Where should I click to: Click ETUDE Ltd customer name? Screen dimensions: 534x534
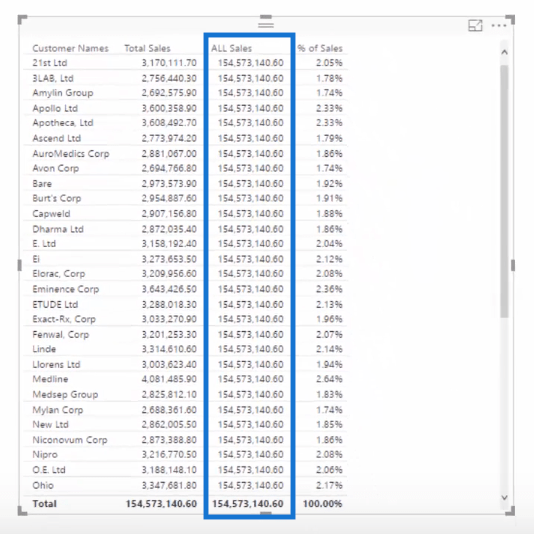point(55,304)
